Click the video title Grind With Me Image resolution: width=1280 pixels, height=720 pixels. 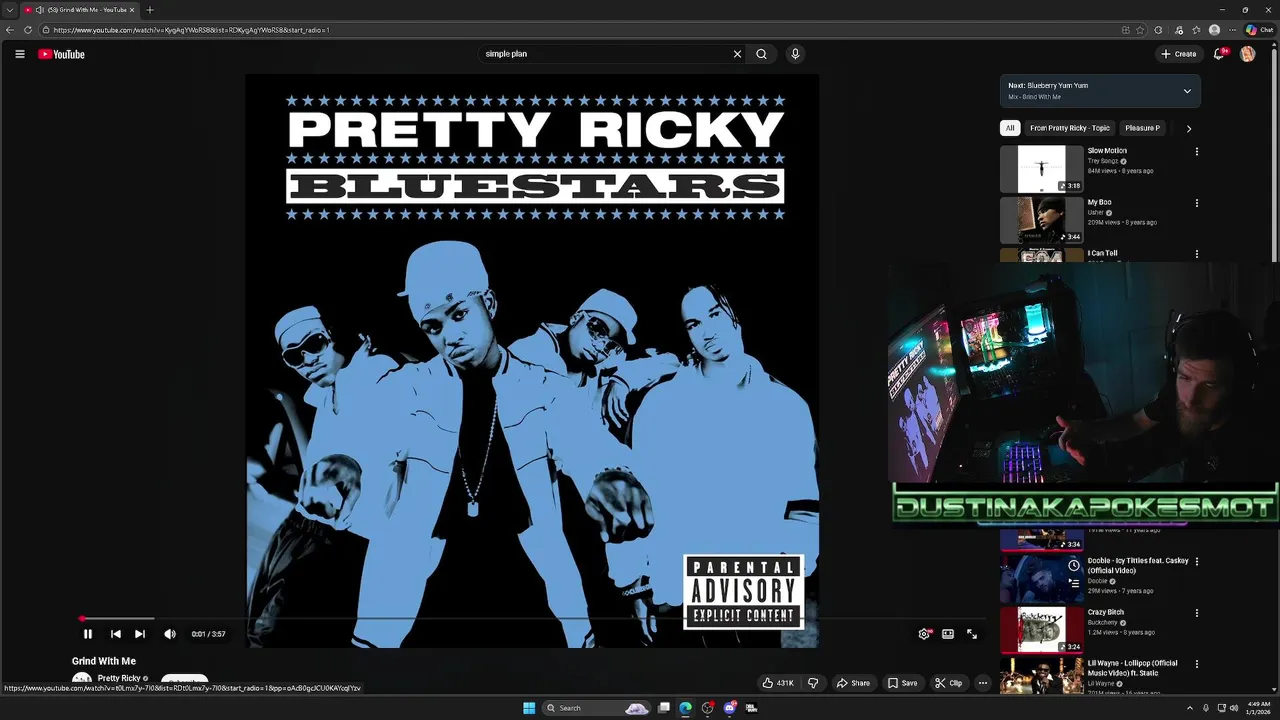(x=104, y=661)
